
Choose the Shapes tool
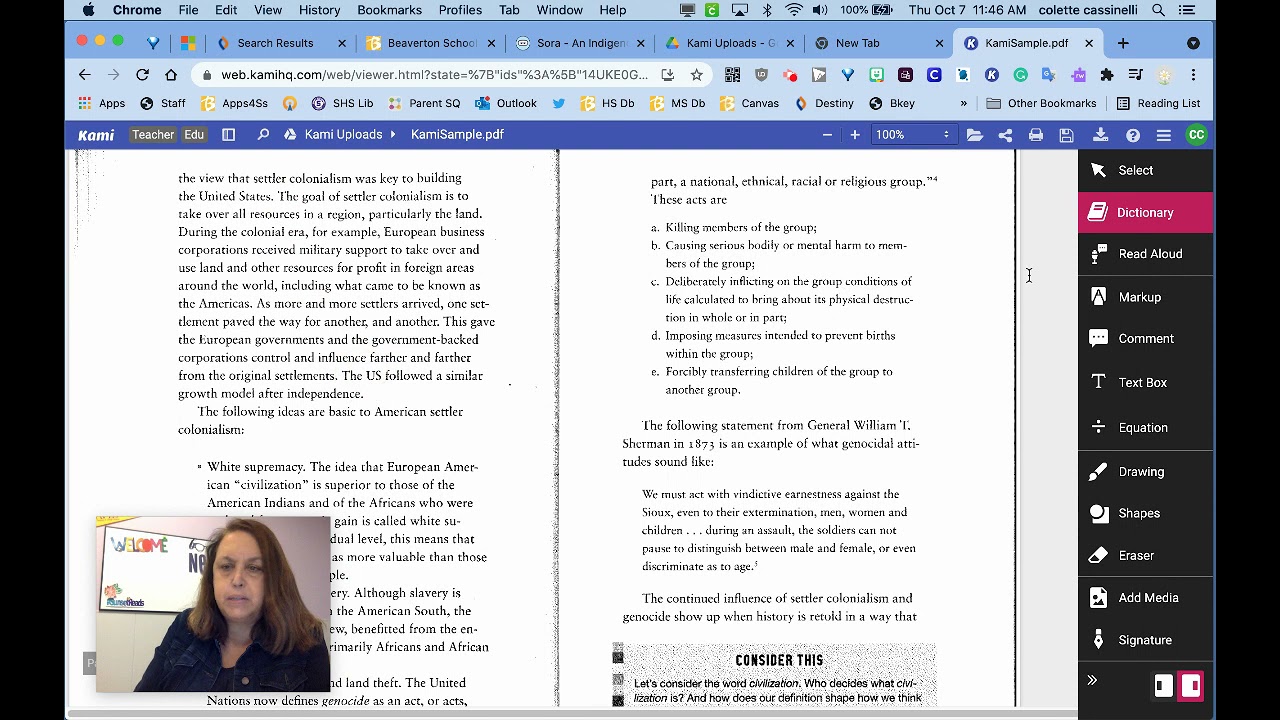coord(1145,513)
